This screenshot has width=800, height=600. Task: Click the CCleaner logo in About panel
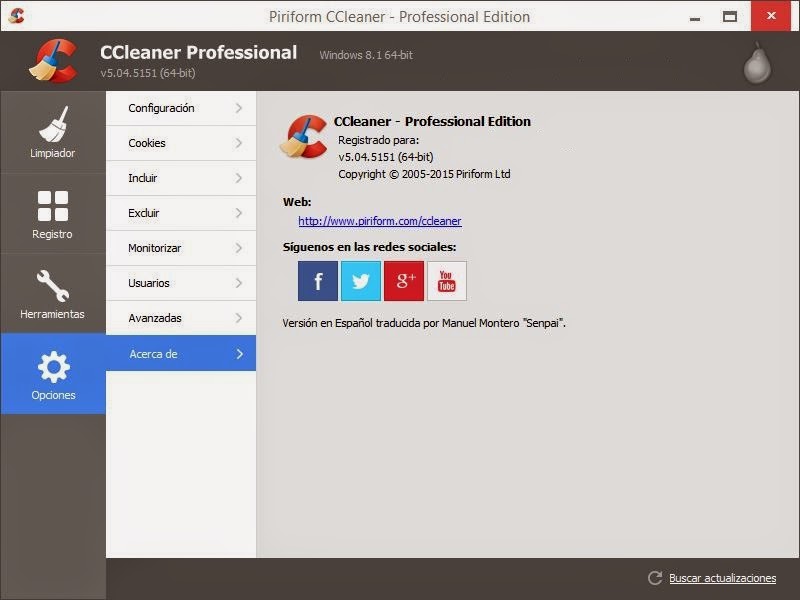304,136
